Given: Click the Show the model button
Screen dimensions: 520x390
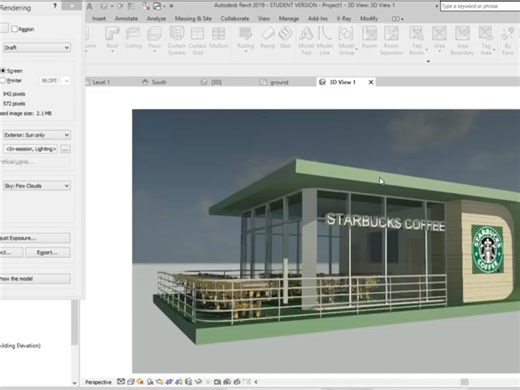Looking at the screenshot, I should pos(35,279).
